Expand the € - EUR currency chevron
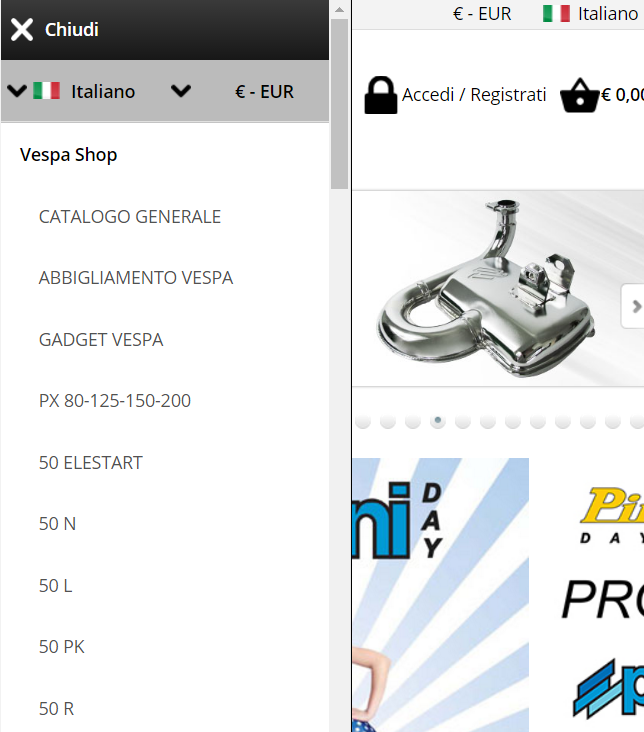 tap(181, 91)
